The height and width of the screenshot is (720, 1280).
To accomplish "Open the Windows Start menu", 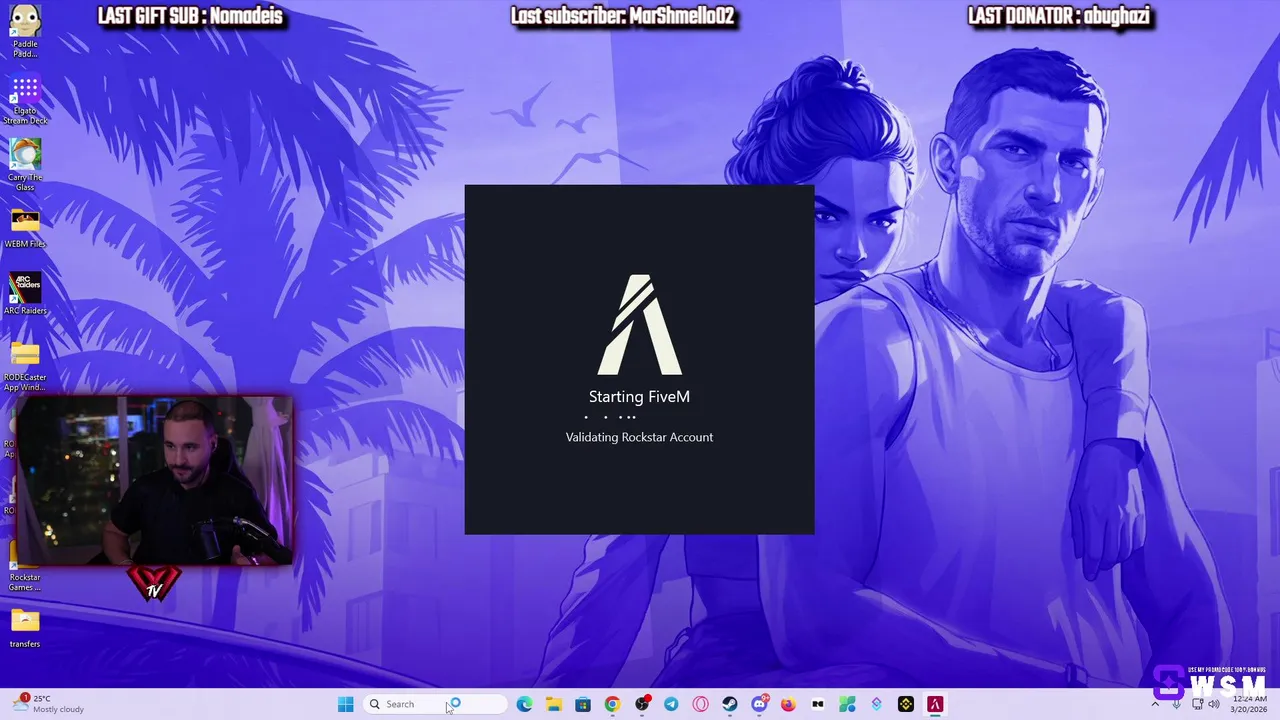I will [x=345, y=704].
